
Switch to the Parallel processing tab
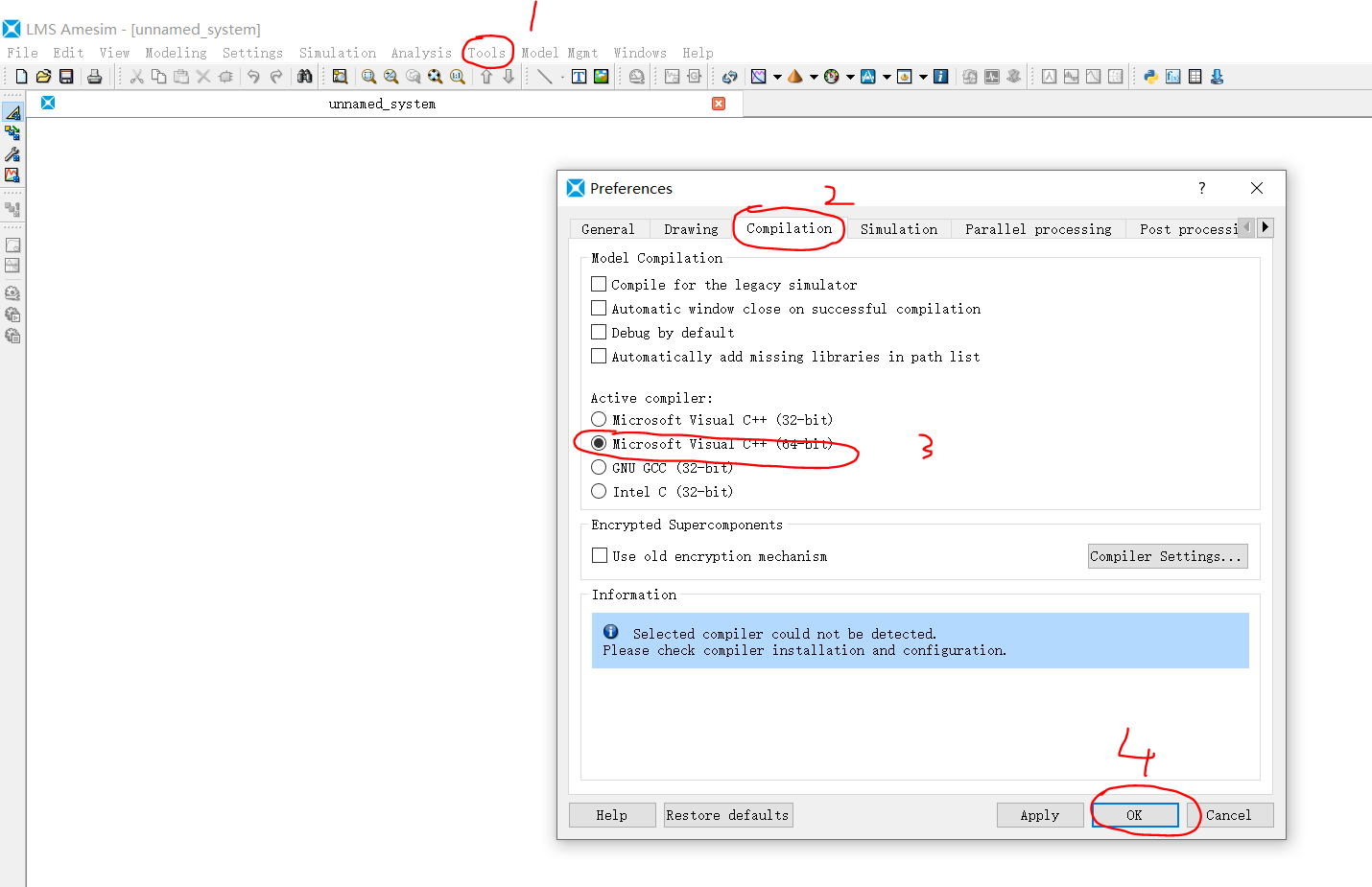click(x=1037, y=228)
